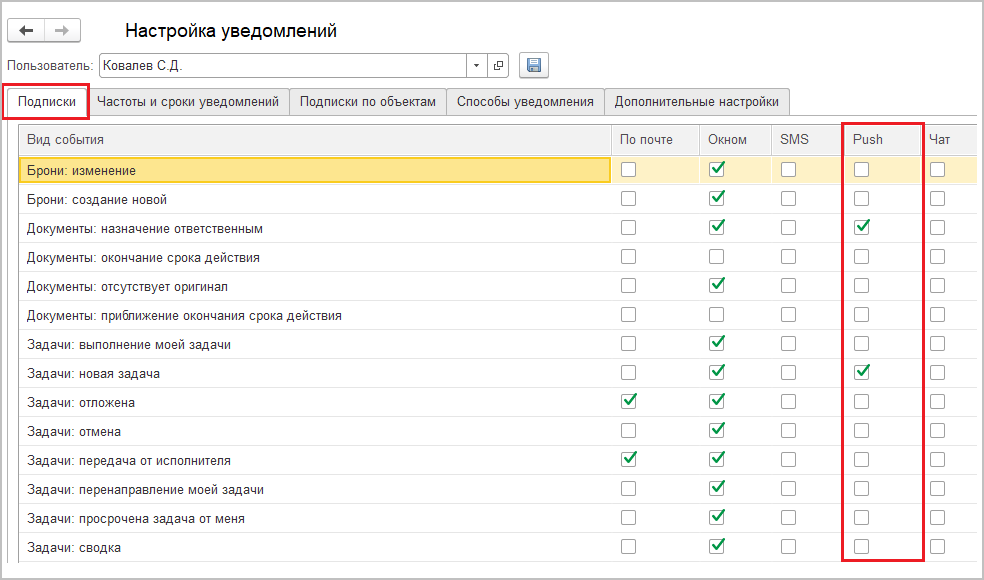The image size is (984, 580).
Task: Switch to the Способы уведомления tab
Action: tap(526, 101)
